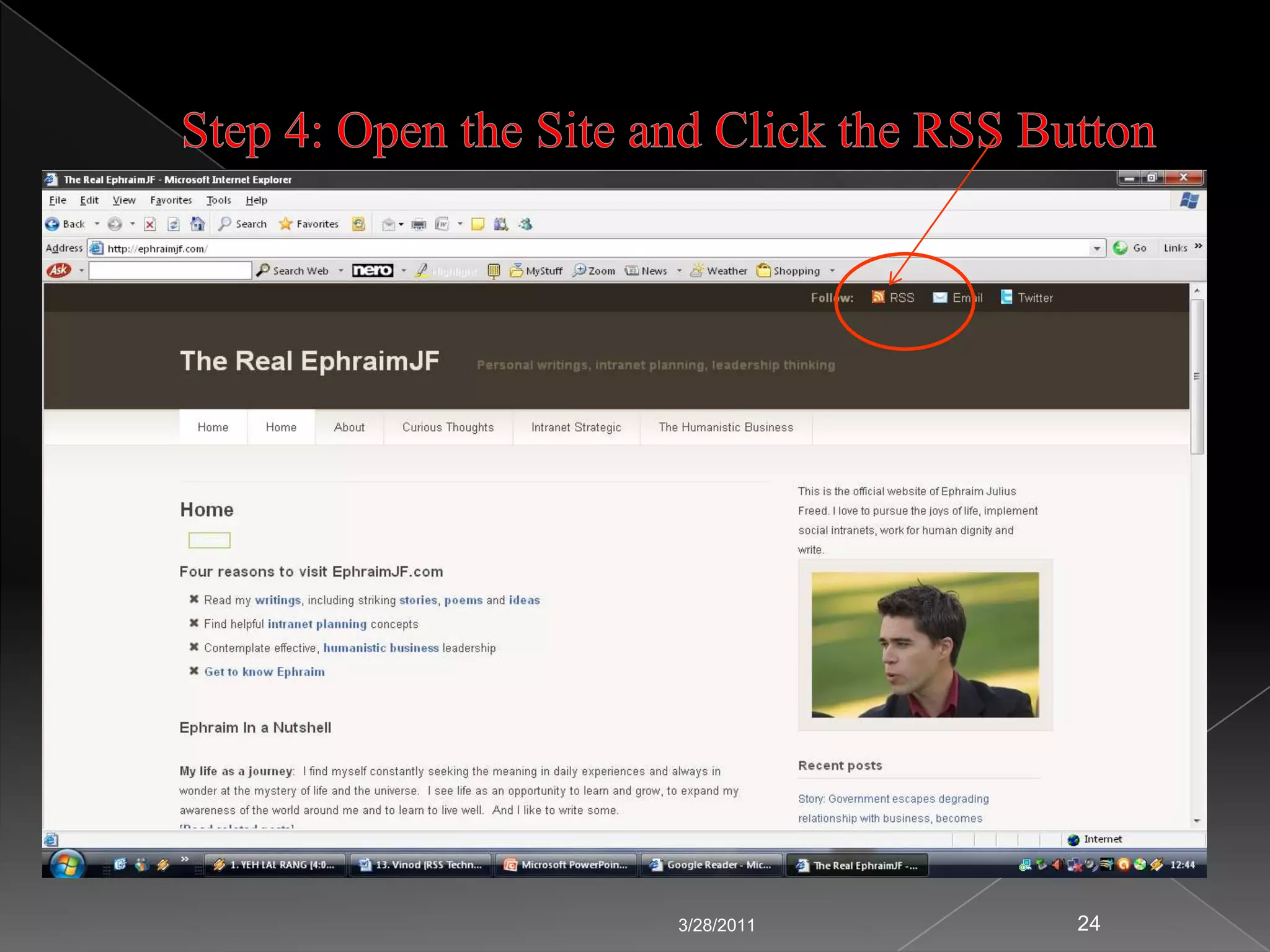Open the Favorites menu
This screenshot has width=1270, height=952.
[171, 200]
